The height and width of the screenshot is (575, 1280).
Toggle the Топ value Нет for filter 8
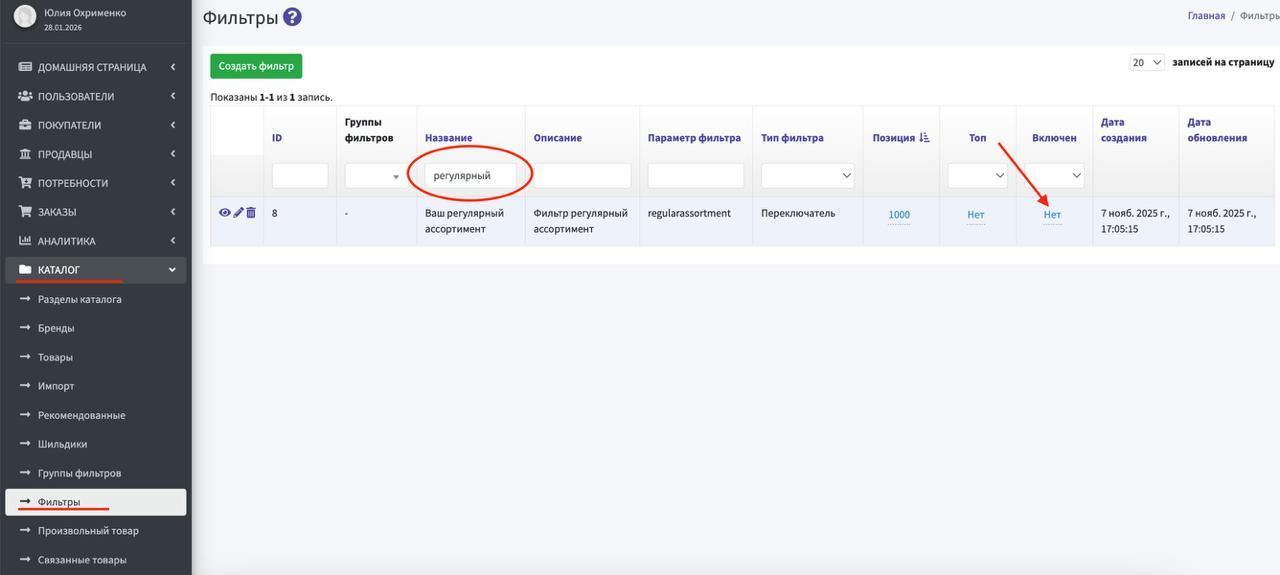(976, 215)
